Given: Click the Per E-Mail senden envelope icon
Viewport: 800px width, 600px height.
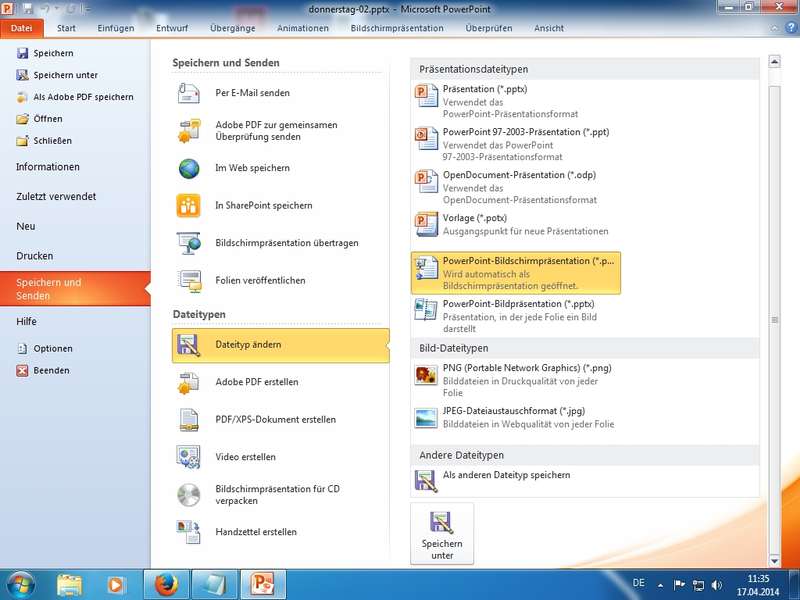Looking at the screenshot, I should [x=189, y=94].
